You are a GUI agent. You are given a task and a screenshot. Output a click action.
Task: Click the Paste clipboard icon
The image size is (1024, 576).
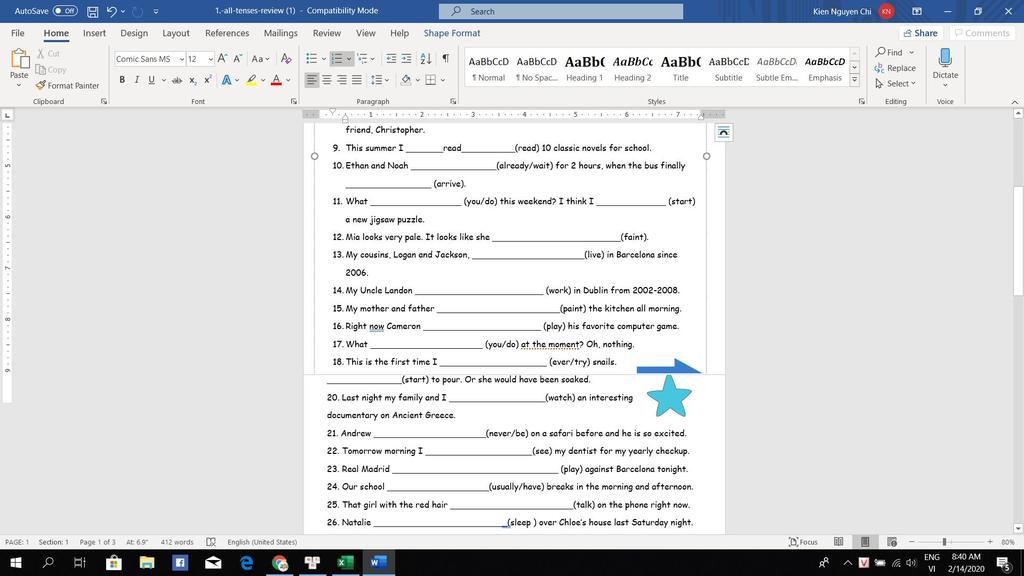(x=20, y=59)
